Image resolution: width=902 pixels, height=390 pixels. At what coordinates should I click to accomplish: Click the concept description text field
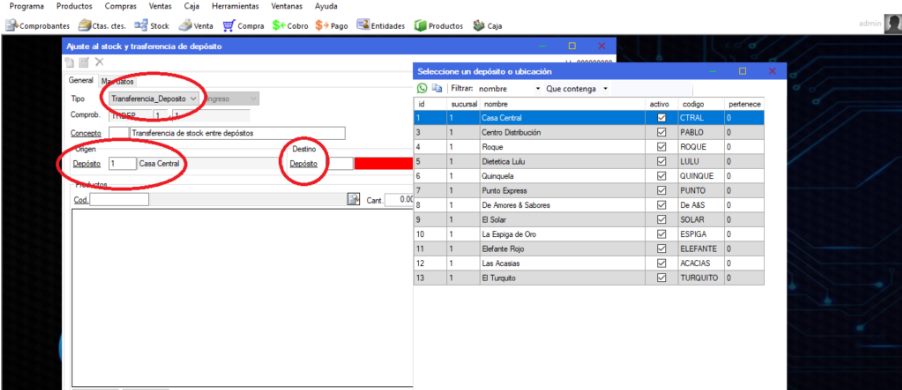pos(238,133)
